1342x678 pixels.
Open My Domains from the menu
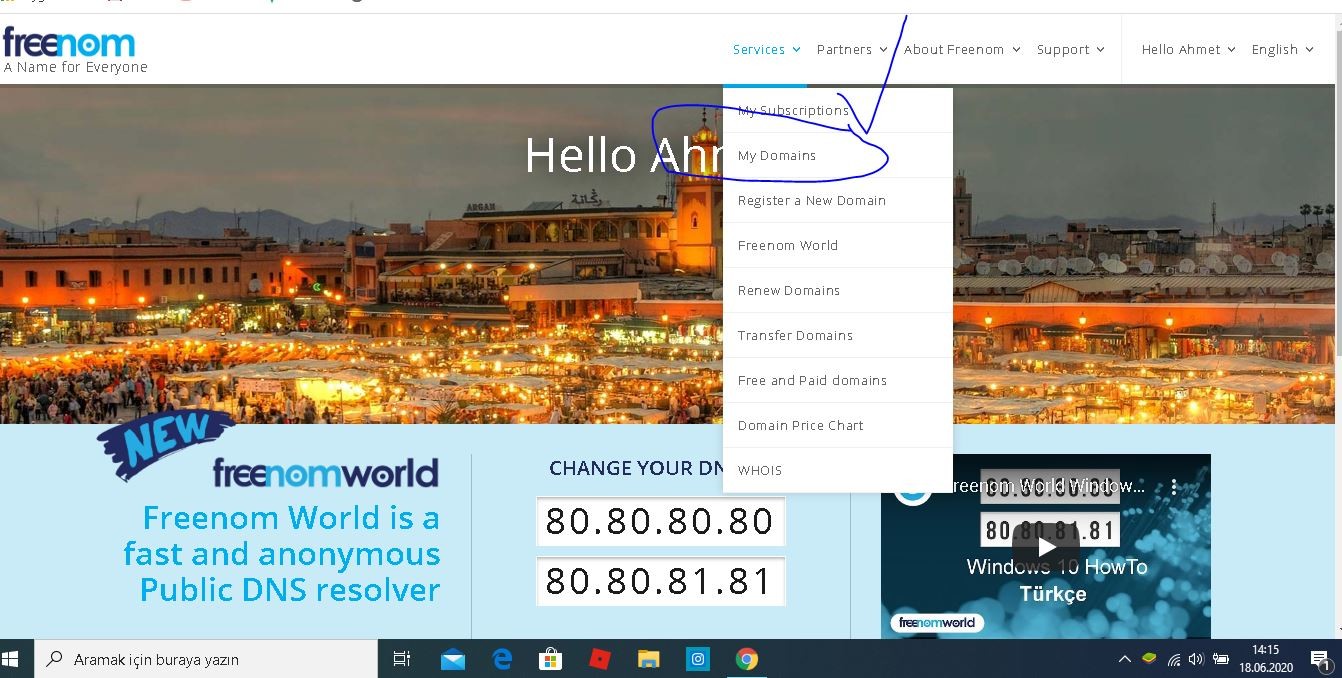click(838, 155)
